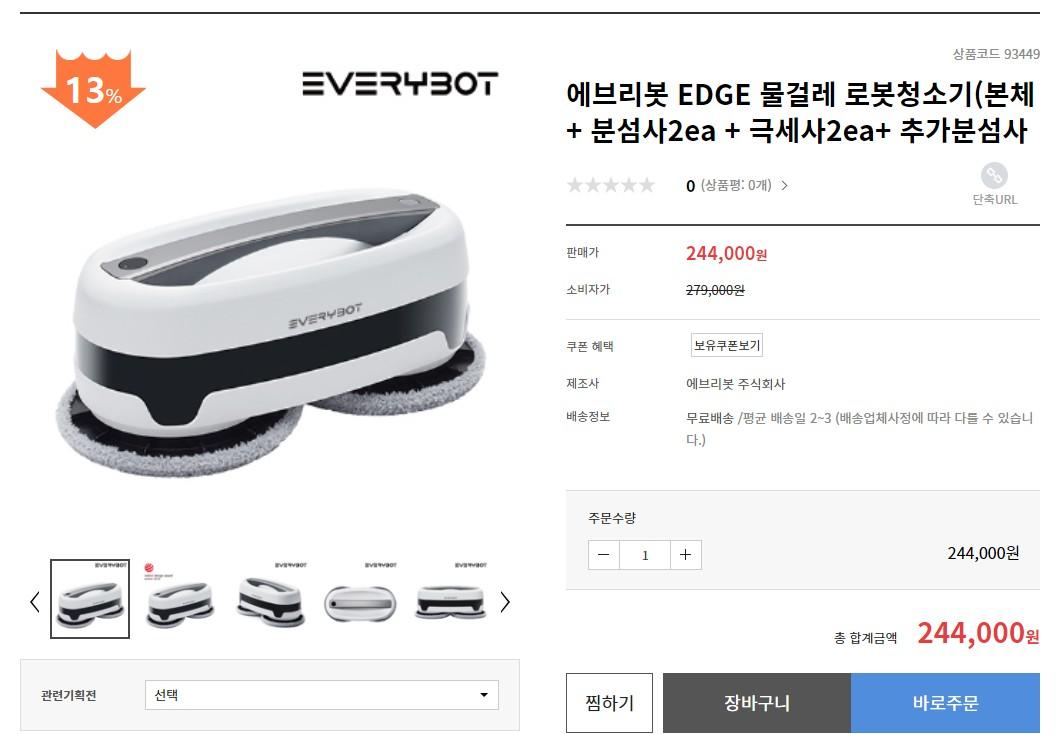The width and height of the screenshot is (1061, 734).
Task: Add item to cart with 장바구니
Action: click(757, 703)
